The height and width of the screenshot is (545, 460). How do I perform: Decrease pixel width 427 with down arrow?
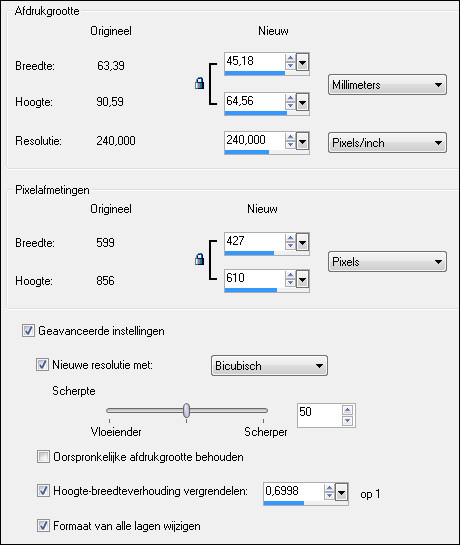click(290, 246)
